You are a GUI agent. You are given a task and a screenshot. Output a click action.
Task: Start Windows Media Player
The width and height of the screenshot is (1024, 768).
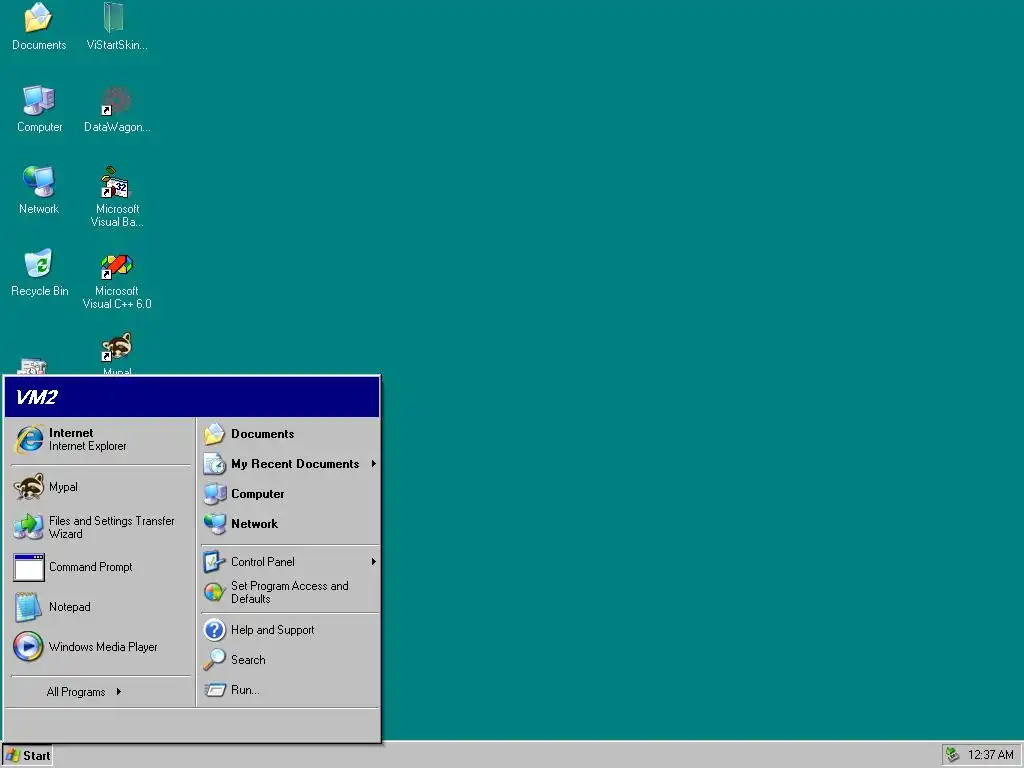[x=101, y=647]
